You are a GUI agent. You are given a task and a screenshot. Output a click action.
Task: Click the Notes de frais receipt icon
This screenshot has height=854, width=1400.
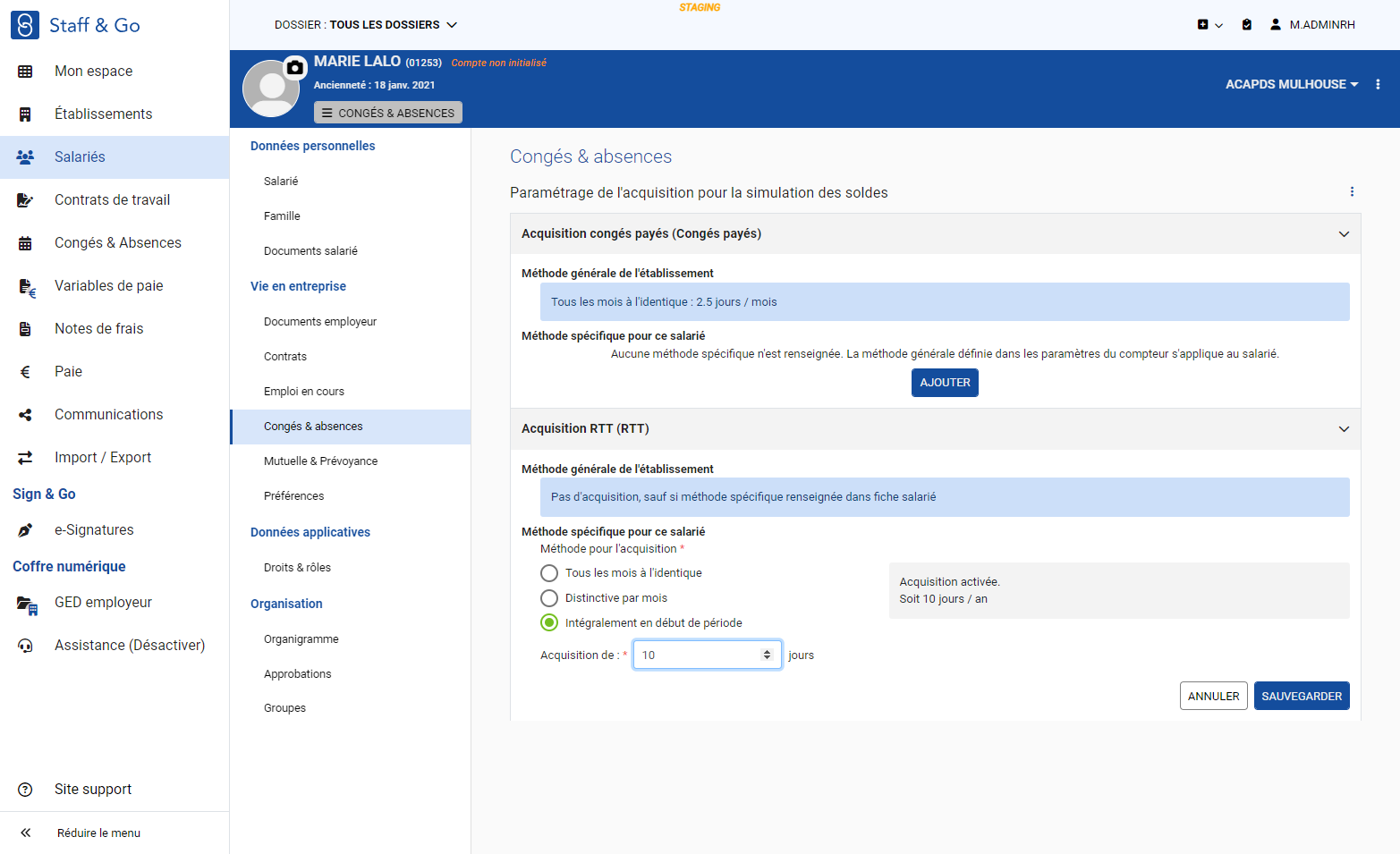pyautogui.click(x=25, y=329)
